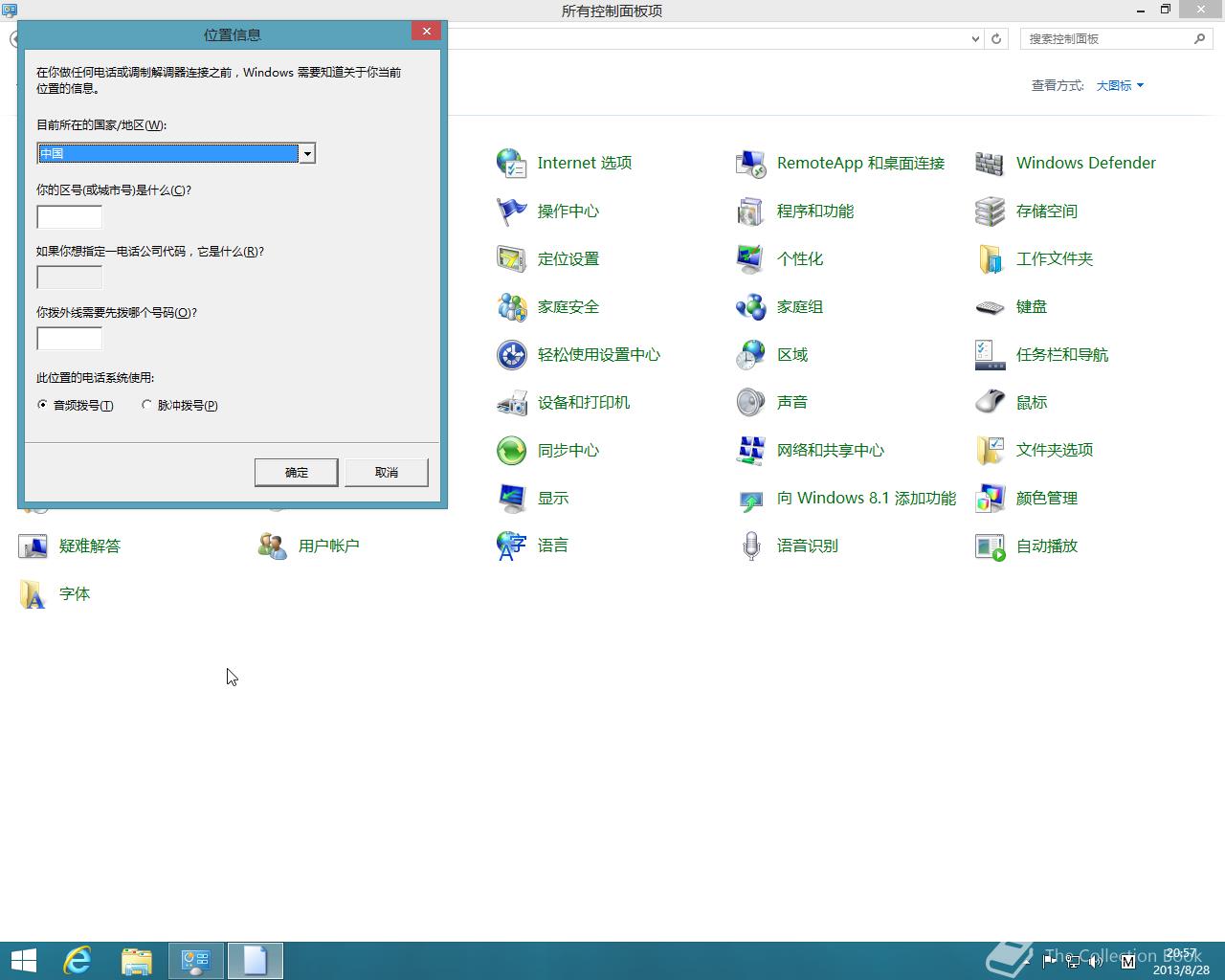This screenshot has width=1225, height=980.
Task: Open 轻松使用设置中心 icon
Action: coord(512,354)
